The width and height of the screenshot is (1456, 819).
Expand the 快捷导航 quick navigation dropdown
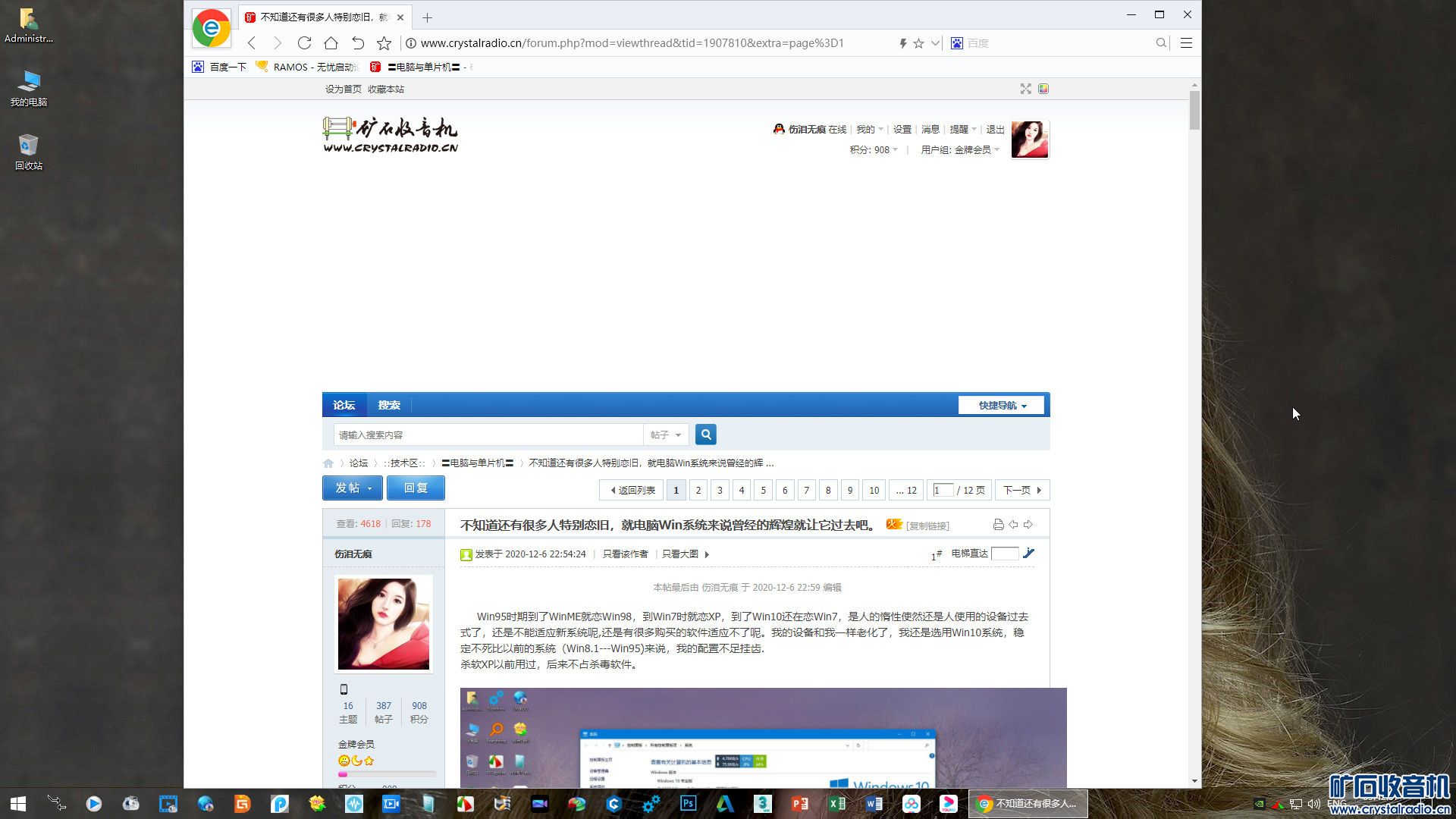click(1001, 406)
